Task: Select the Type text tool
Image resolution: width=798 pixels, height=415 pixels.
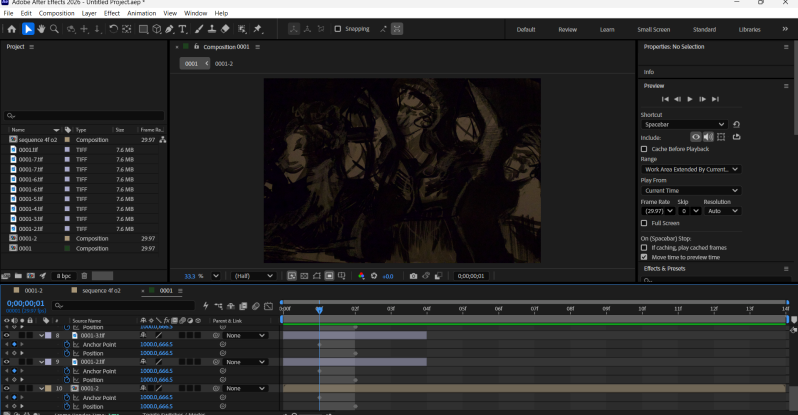Action: point(182,29)
